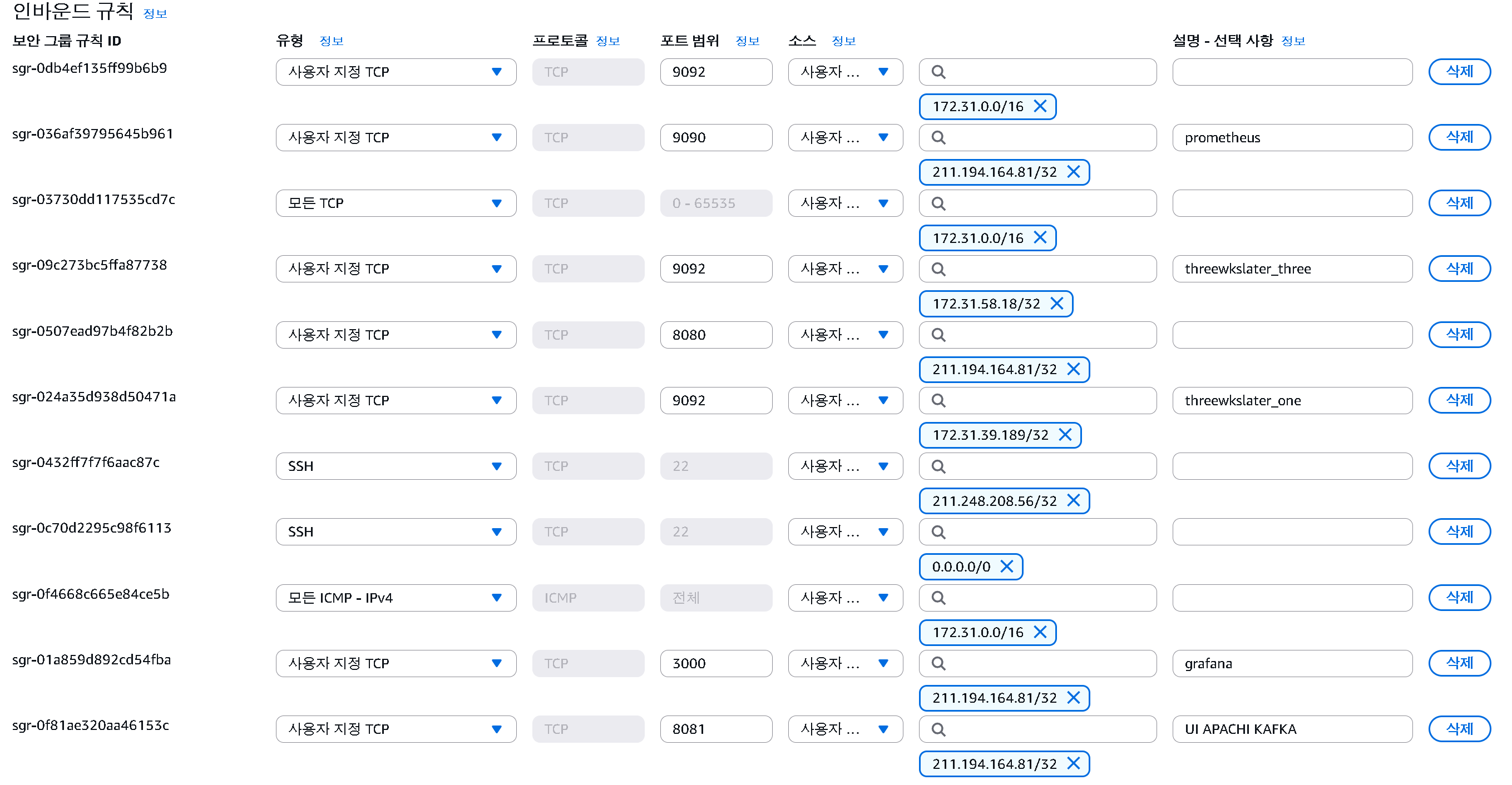The image size is (1512, 785).
Task: Click description field containing threewkslater_one
Action: (1292, 400)
